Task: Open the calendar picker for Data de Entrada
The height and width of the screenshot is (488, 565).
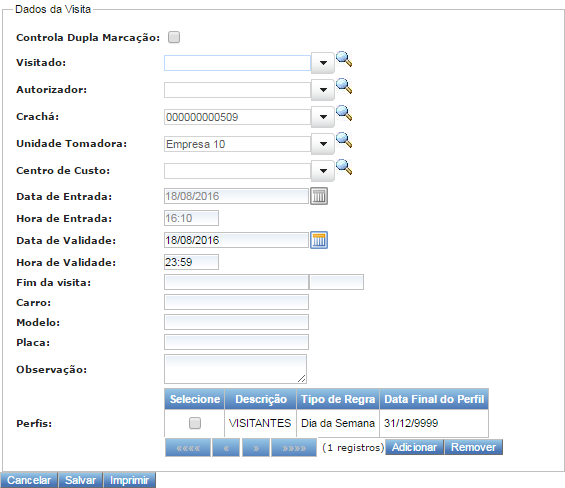Action: (x=319, y=196)
